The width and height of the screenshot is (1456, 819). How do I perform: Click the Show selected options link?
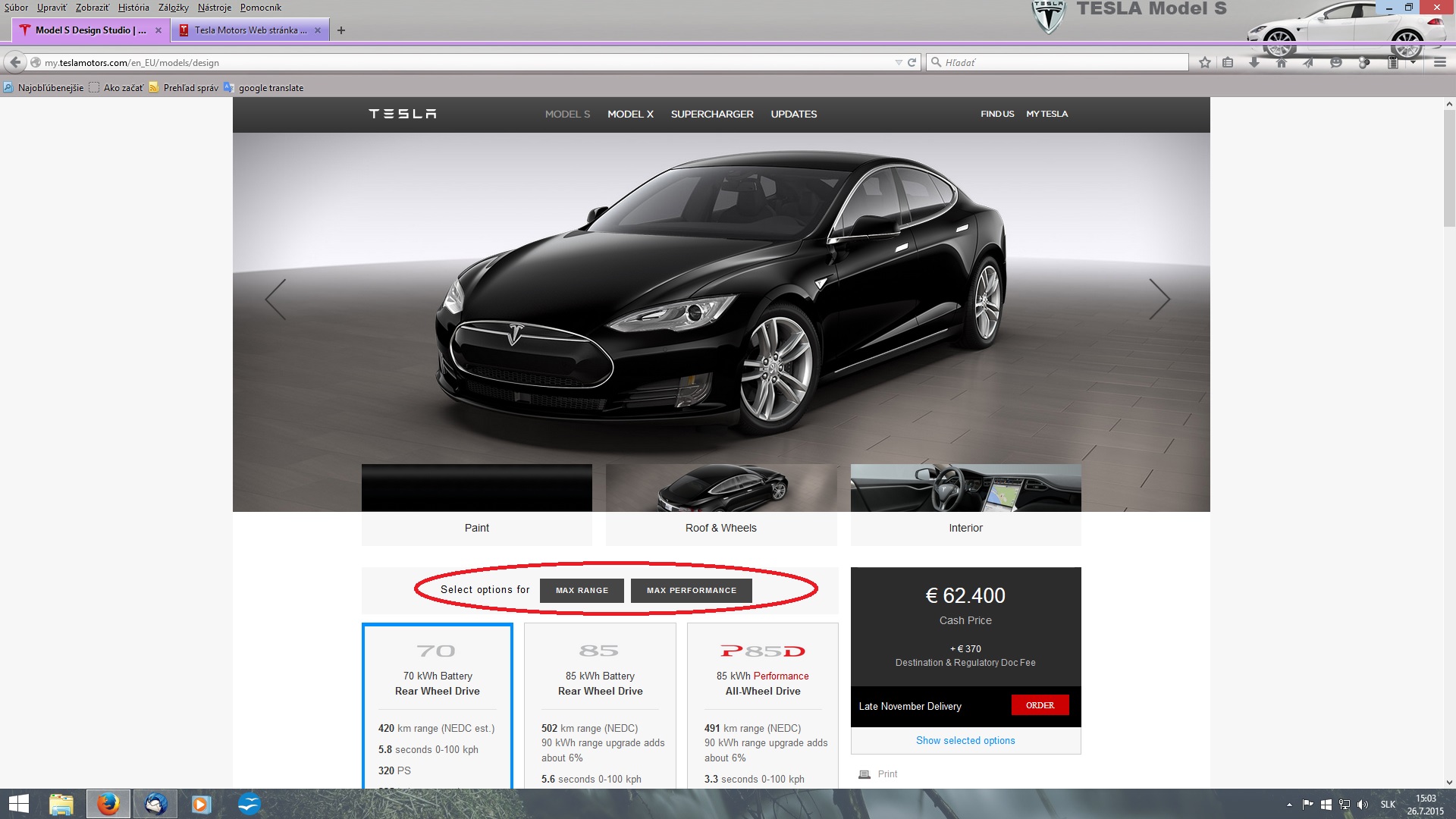[965, 740]
